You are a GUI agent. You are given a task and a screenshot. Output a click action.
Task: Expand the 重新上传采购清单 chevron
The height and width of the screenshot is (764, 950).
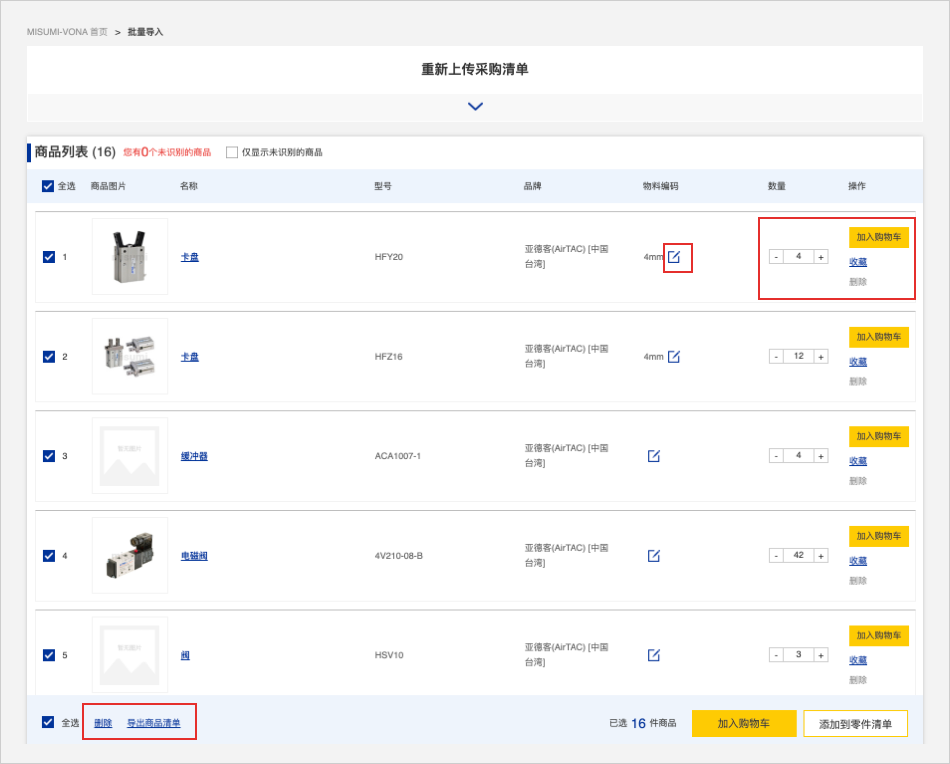tap(475, 107)
